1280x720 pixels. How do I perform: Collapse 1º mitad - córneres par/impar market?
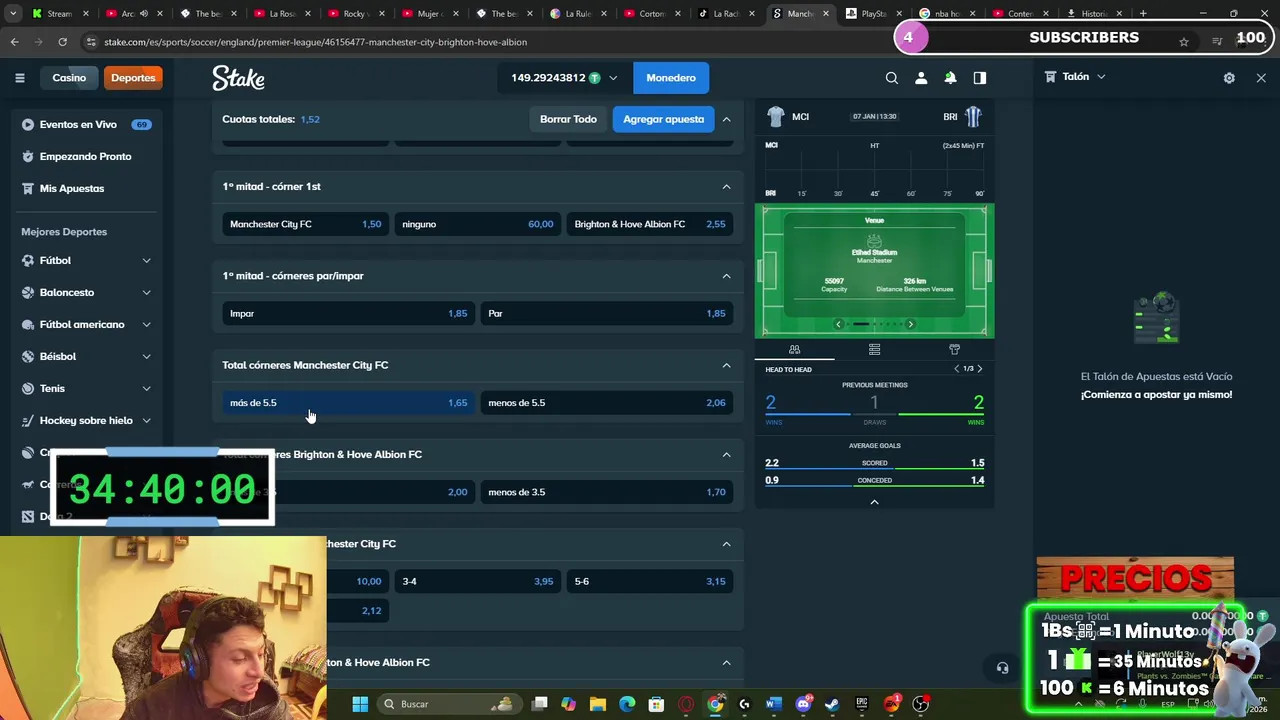pyautogui.click(x=726, y=276)
